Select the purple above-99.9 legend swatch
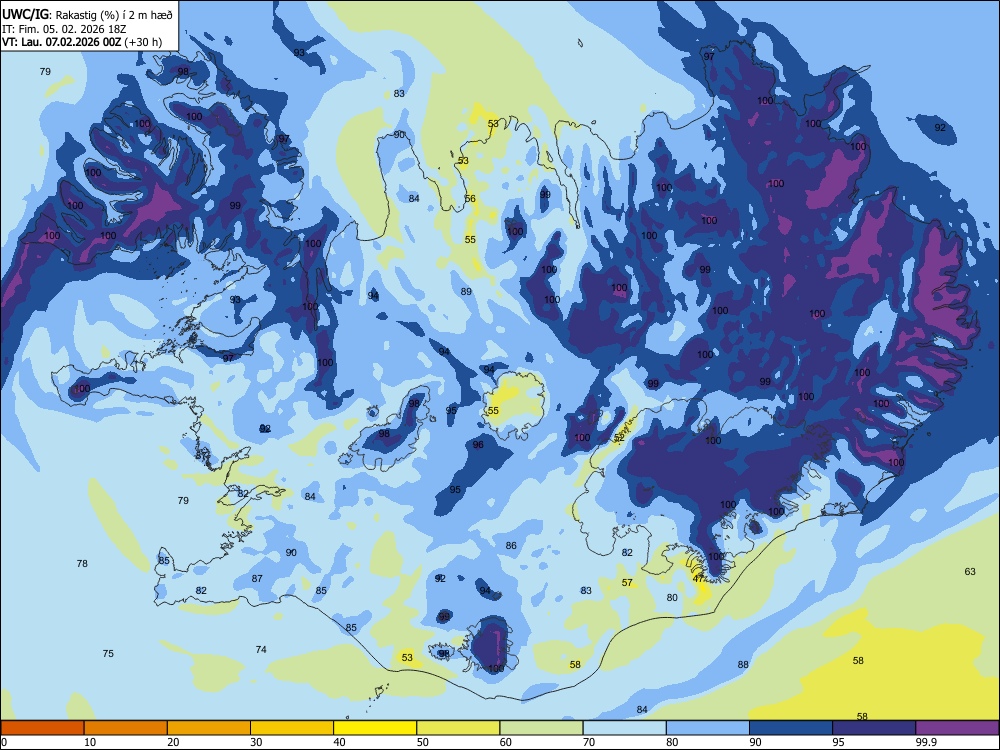Image resolution: width=1000 pixels, height=750 pixels. pyautogui.click(x=957, y=728)
